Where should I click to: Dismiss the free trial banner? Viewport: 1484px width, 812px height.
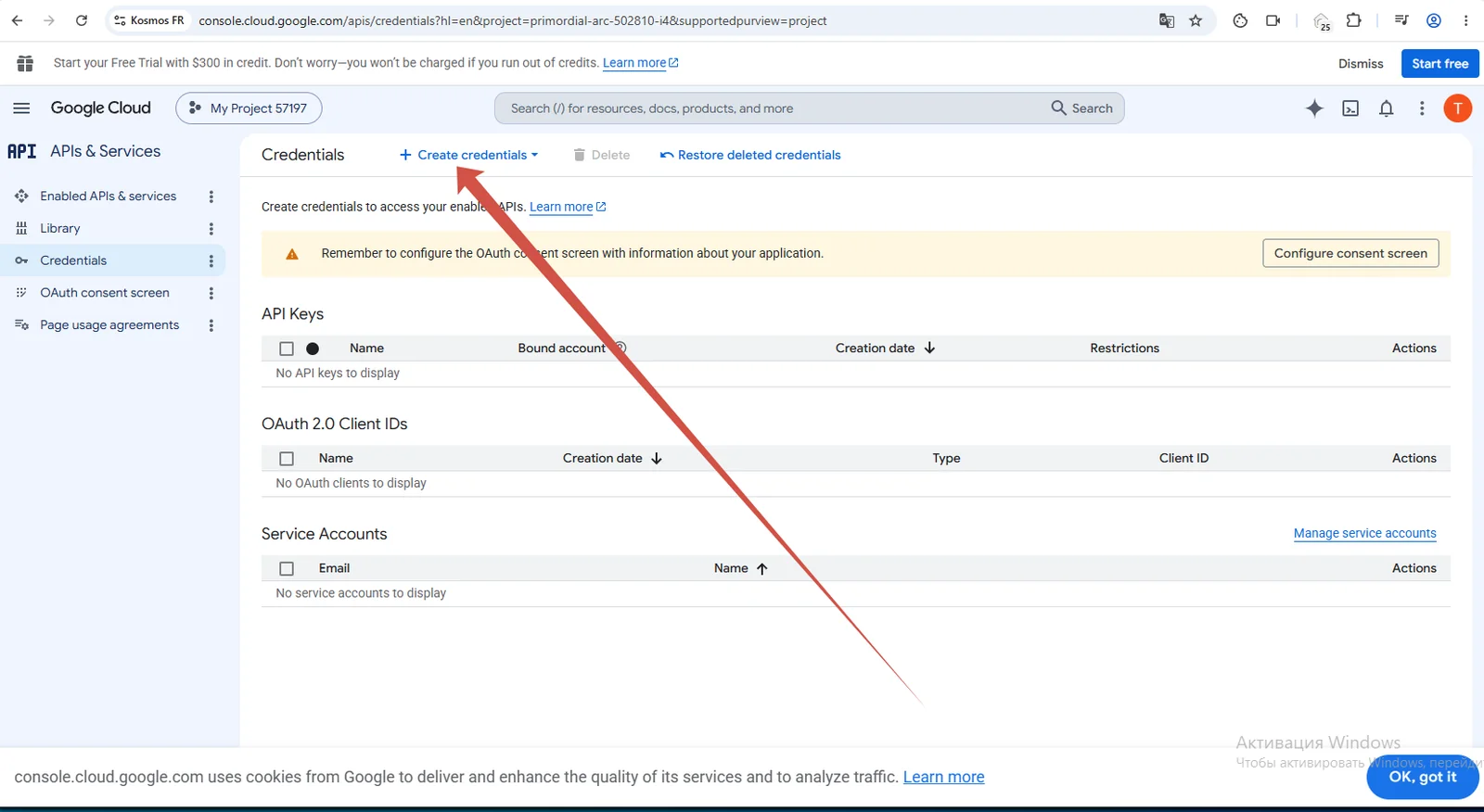point(1361,63)
